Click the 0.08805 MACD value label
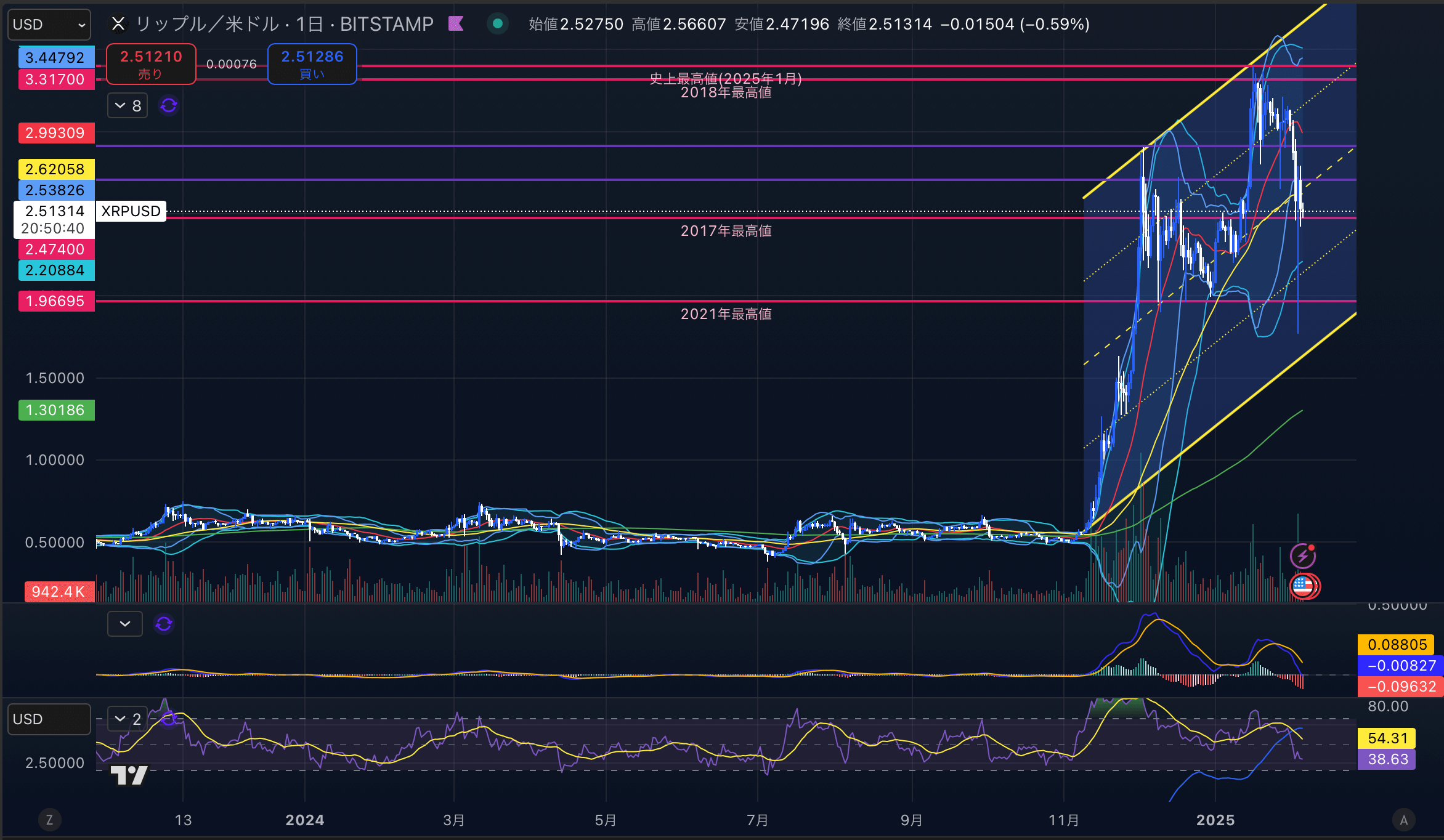Screen dimensions: 1444x840 pyautogui.click(x=1397, y=645)
